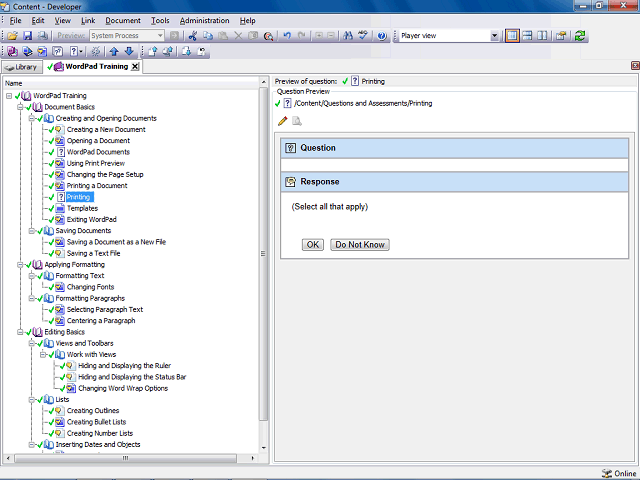Viewport: 640px width, 480px height.
Task: Switch to vertical split layout view
Action: (x=542, y=36)
